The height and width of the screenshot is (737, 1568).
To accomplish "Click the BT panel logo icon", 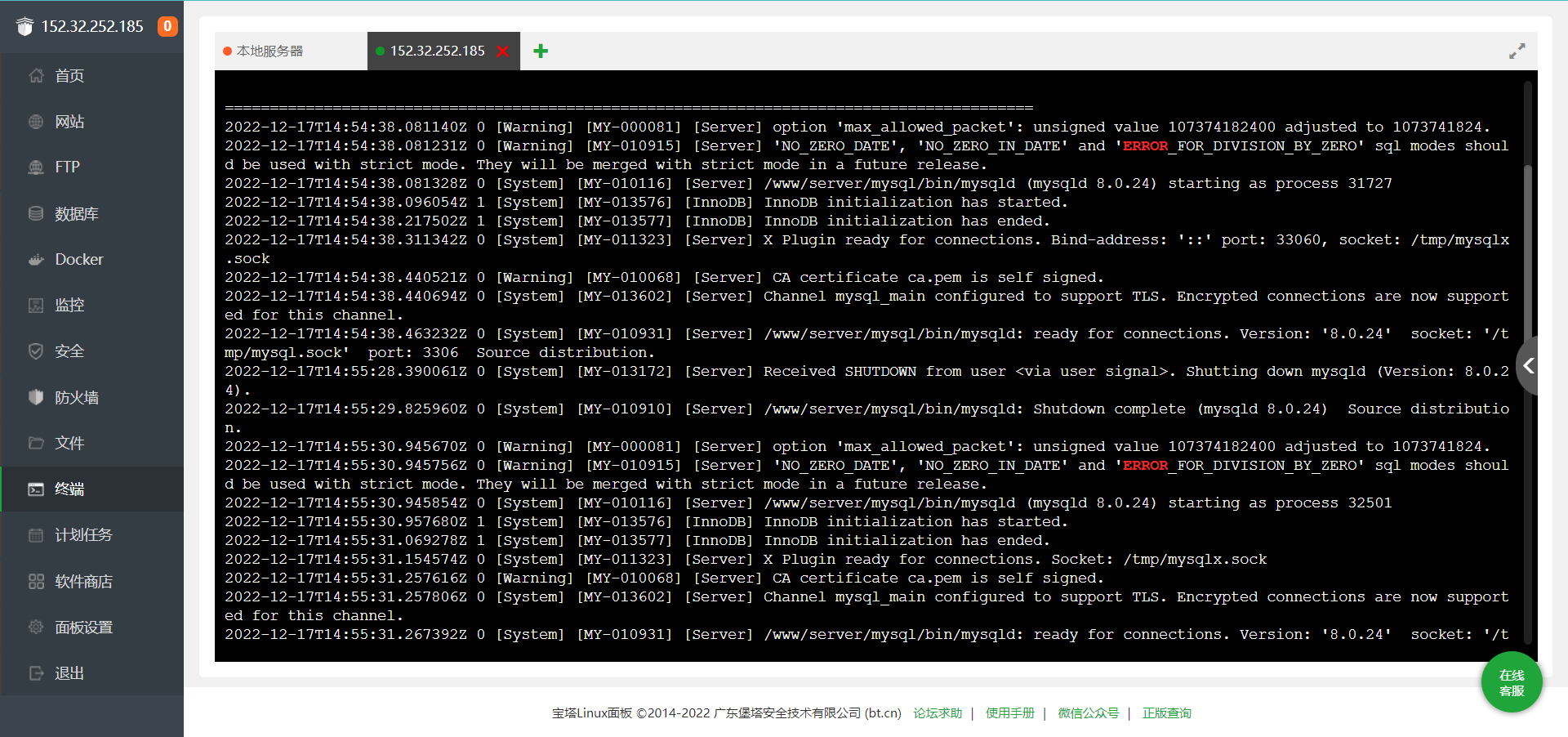I will 24,27.
